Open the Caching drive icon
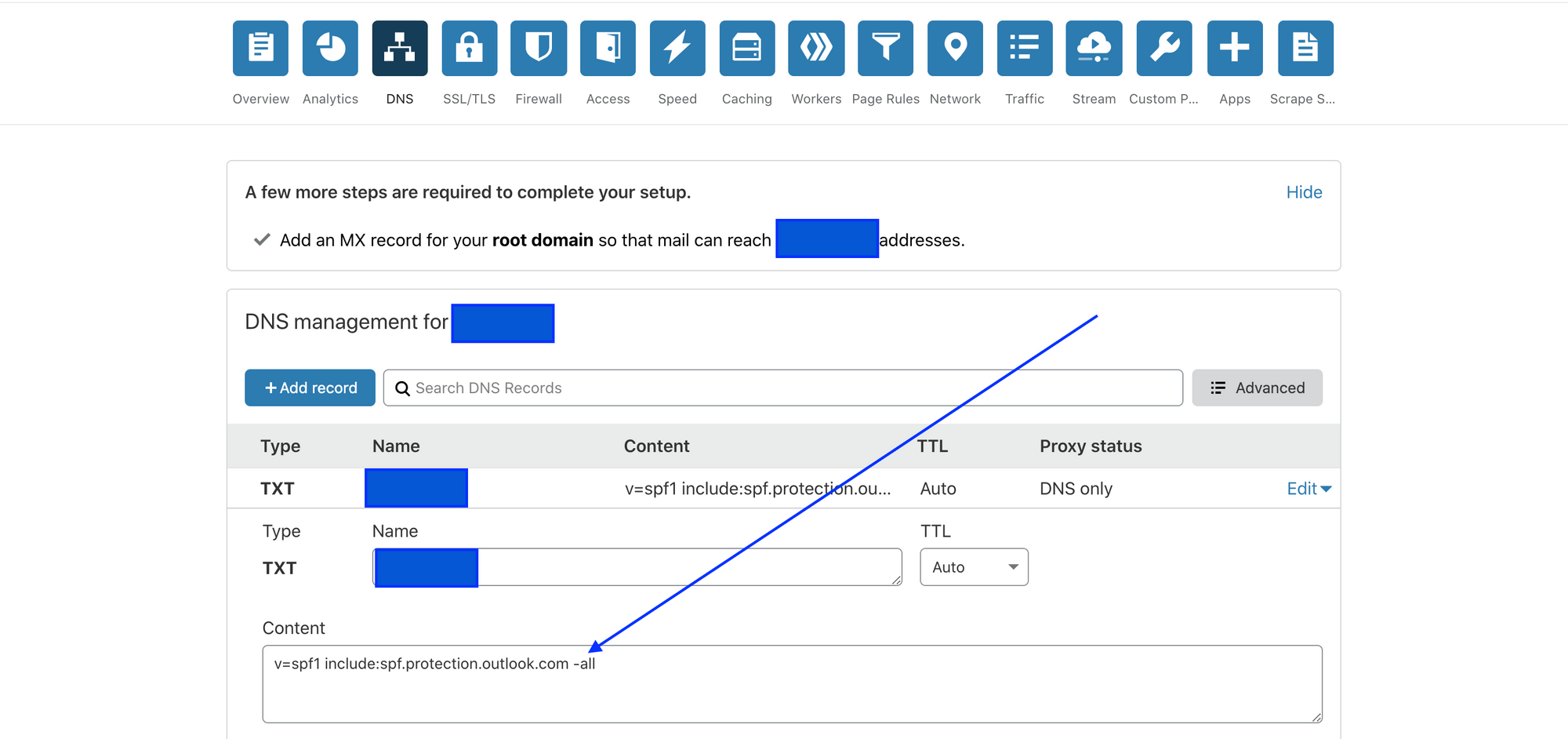1568x739 pixels. [746, 49]
